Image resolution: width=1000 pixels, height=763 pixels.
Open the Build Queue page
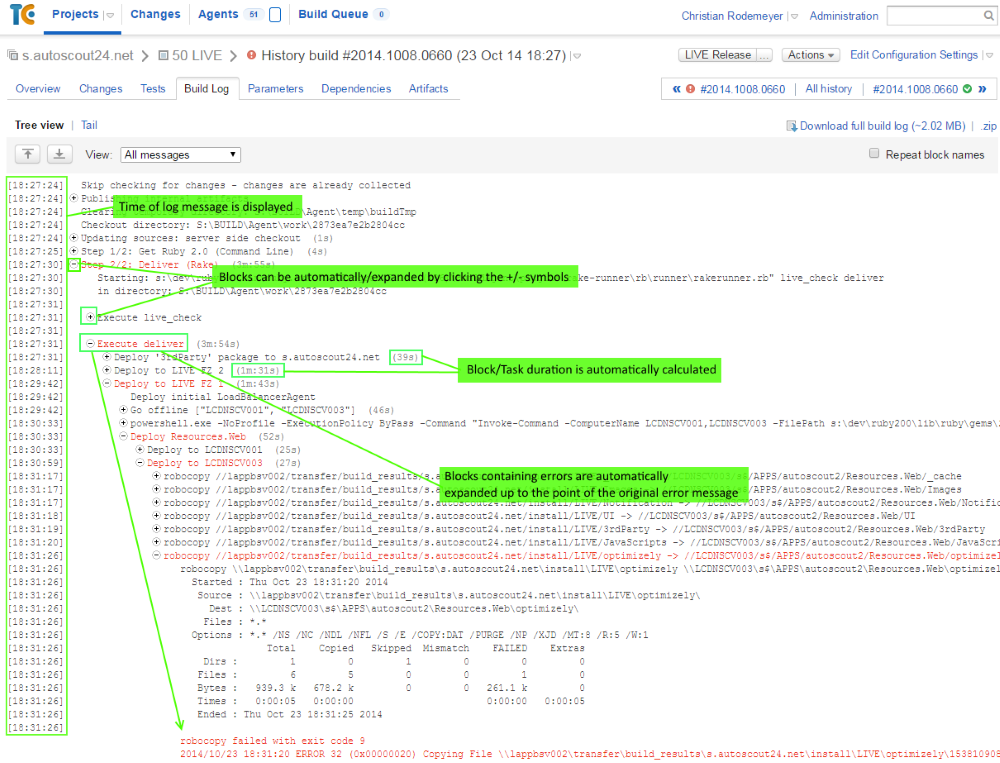point(333,14)
